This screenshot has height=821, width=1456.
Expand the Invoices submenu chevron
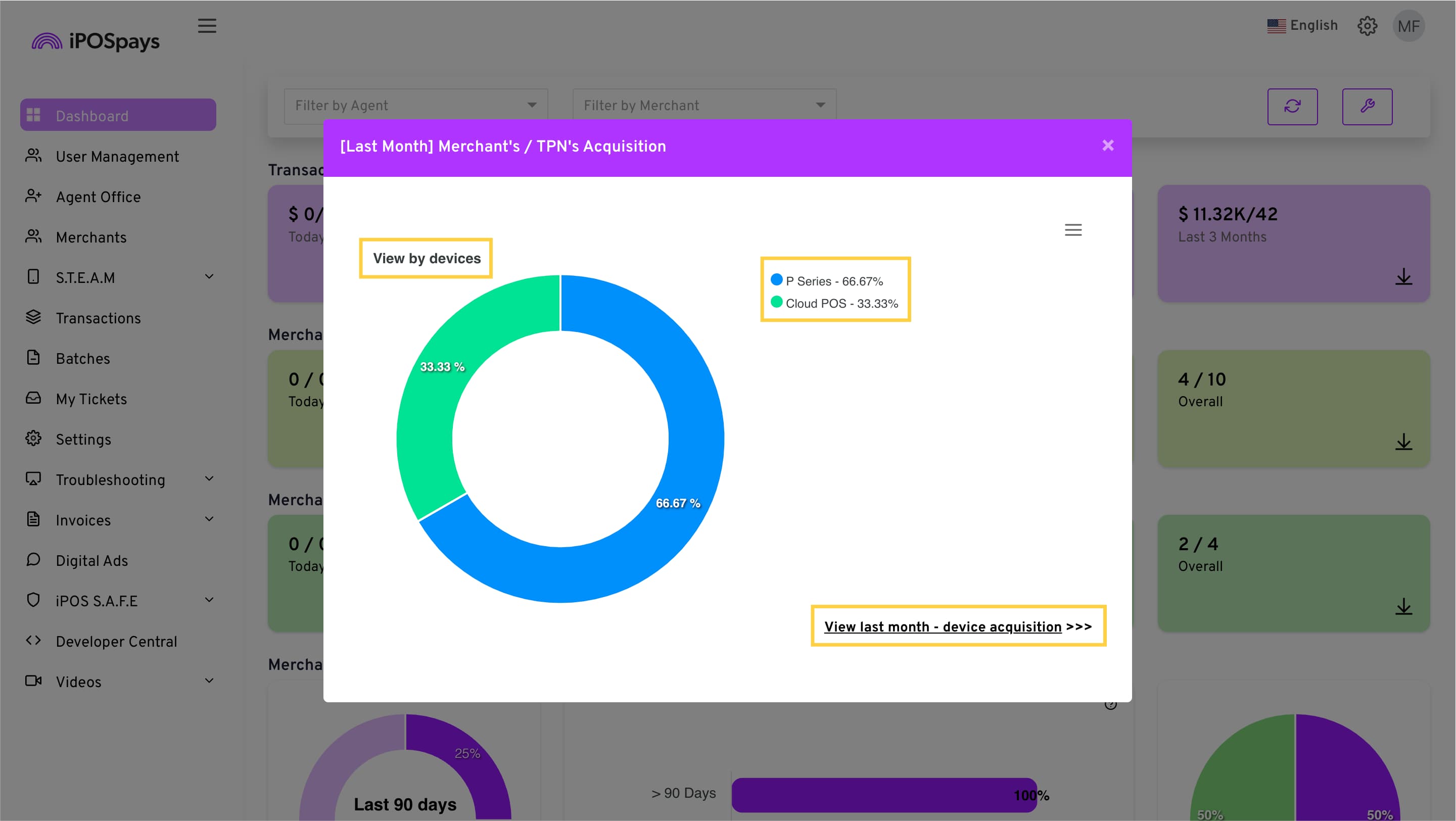(209, 519)
